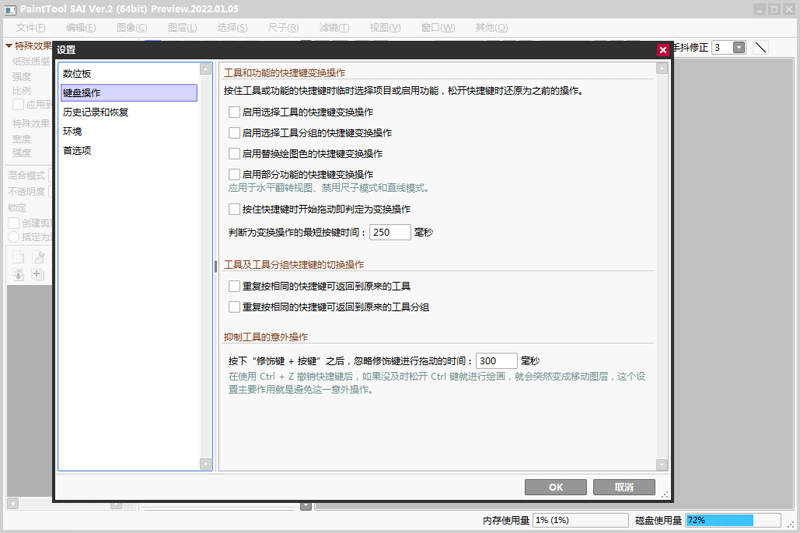Screen dimensions: 800x533
Task: Enable 启用选择工具的快捷键变换操作 checkbox
Action: coord(234,112)
